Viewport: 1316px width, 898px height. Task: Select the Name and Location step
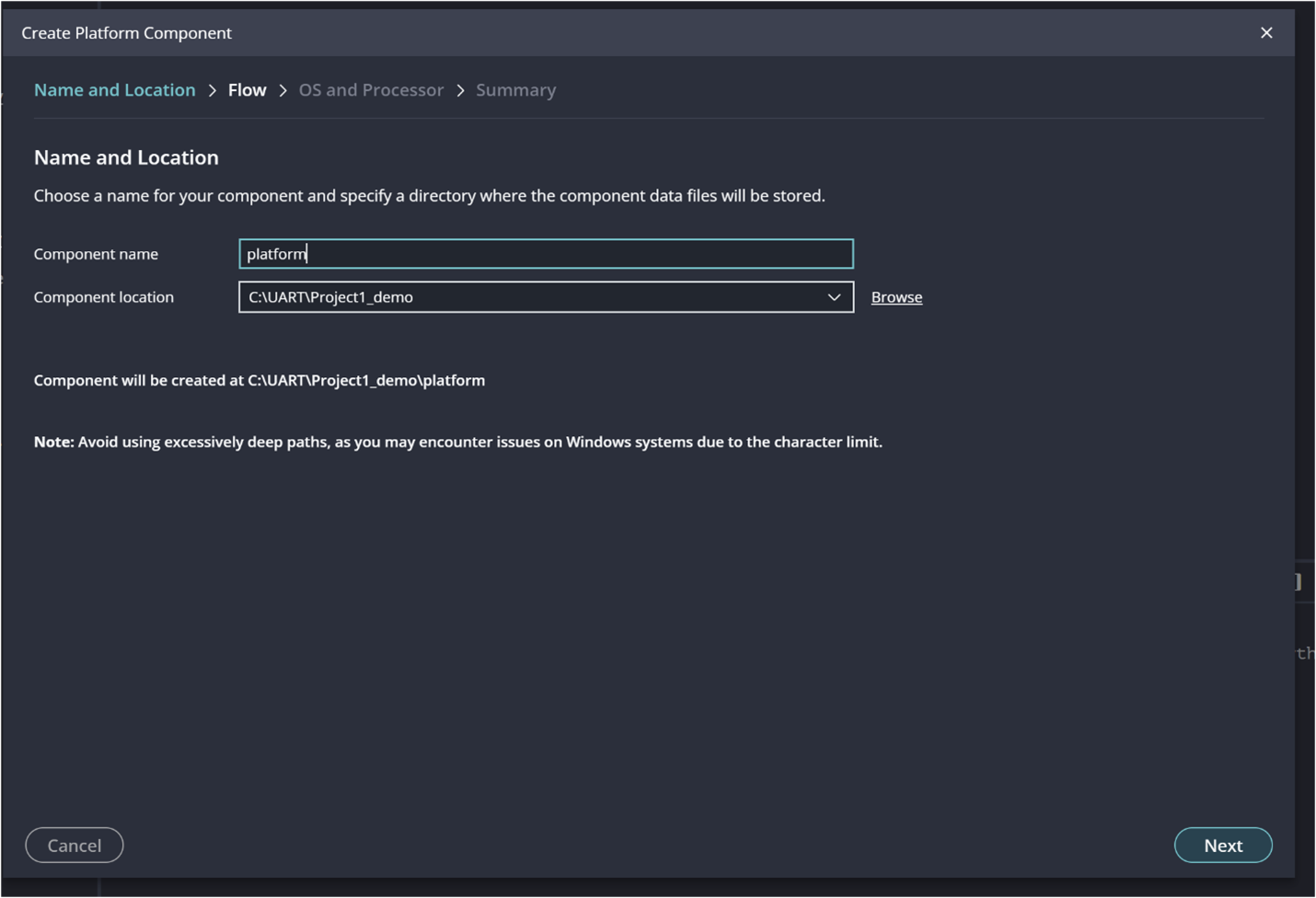click(114, 89)
